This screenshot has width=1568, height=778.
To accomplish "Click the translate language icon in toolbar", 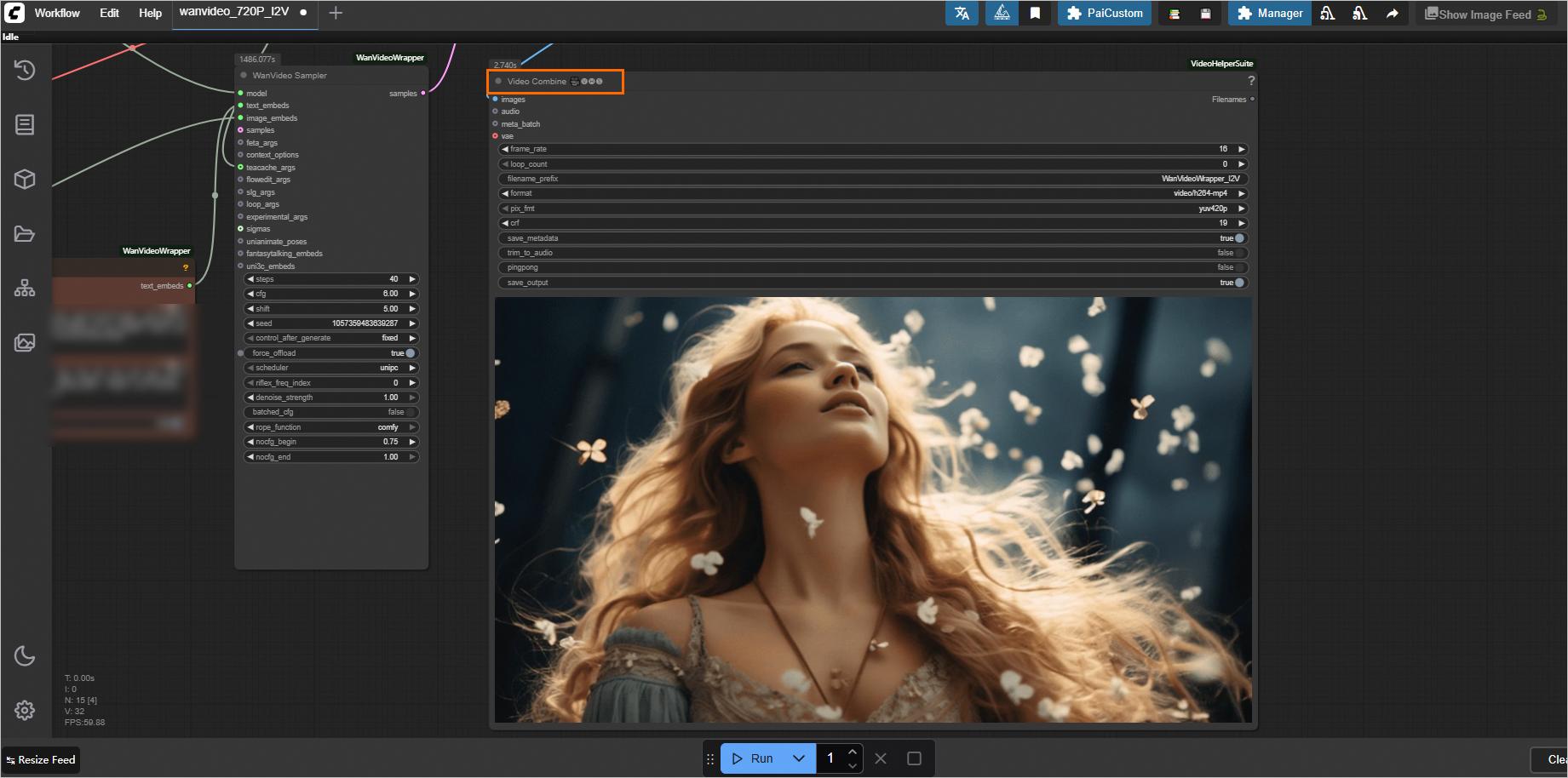I will (x=962, y=14).
